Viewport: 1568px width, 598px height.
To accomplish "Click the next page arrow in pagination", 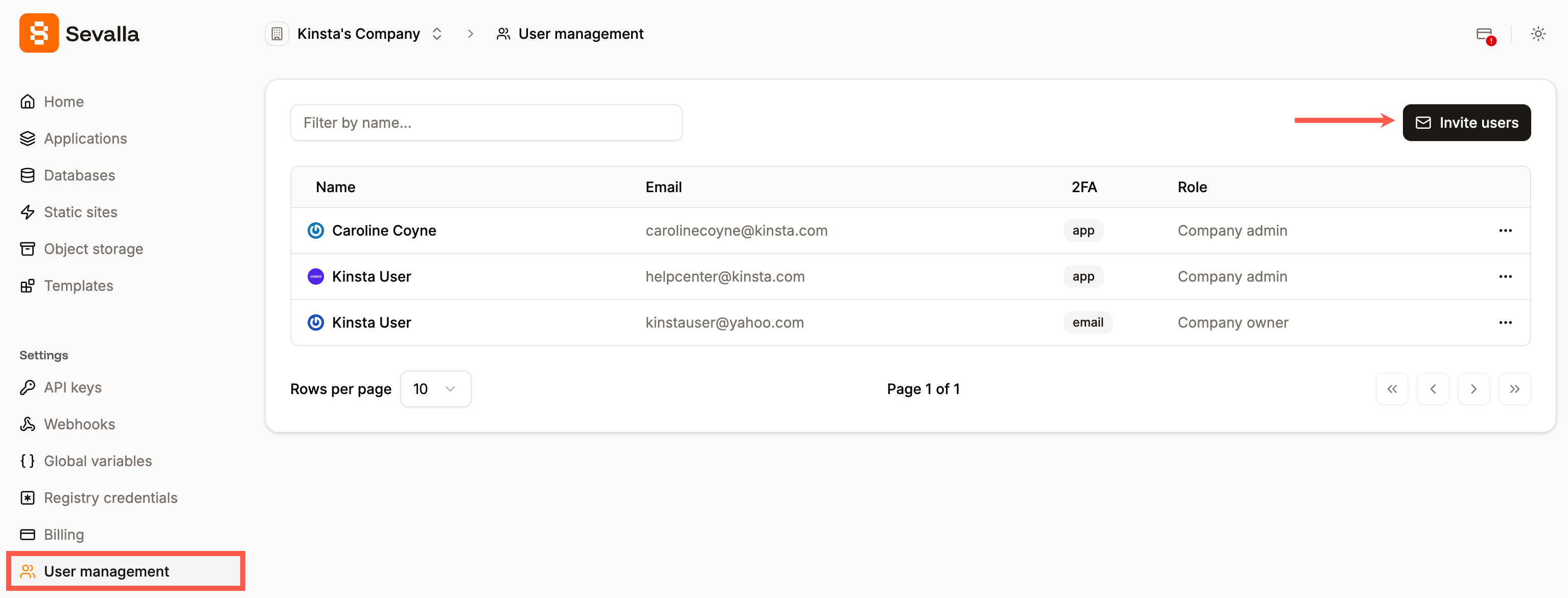I will click(x=1473, y=388).
